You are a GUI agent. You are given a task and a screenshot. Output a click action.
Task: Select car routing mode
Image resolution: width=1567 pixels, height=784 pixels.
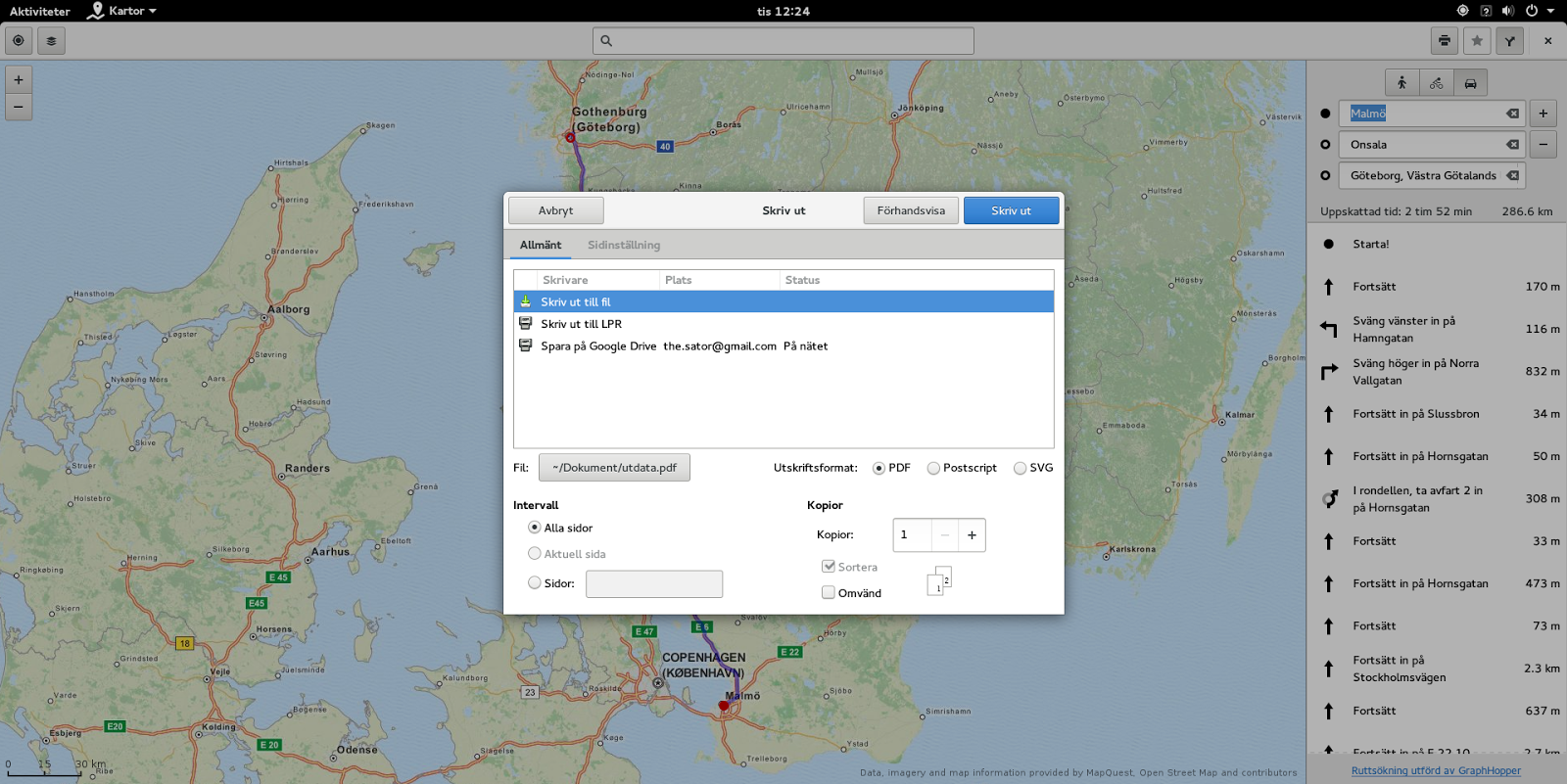1470,83
